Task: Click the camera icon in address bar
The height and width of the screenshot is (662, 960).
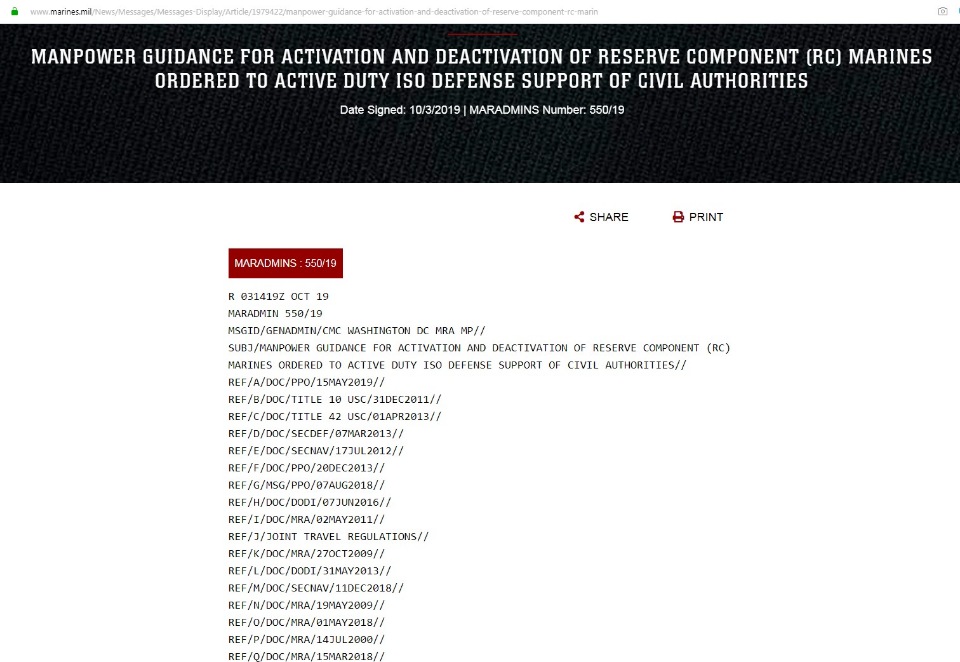Action: coord(943,11)
